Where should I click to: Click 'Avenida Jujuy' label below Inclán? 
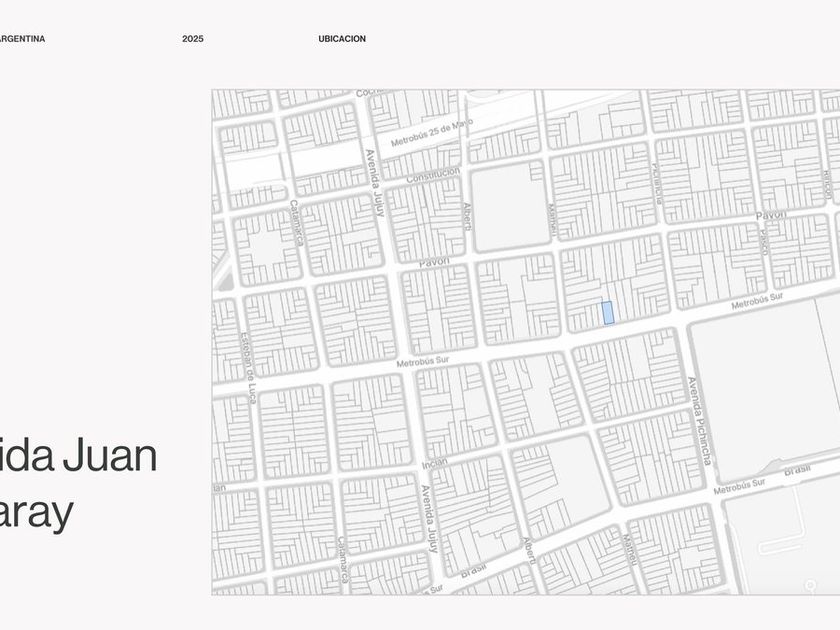430,519
